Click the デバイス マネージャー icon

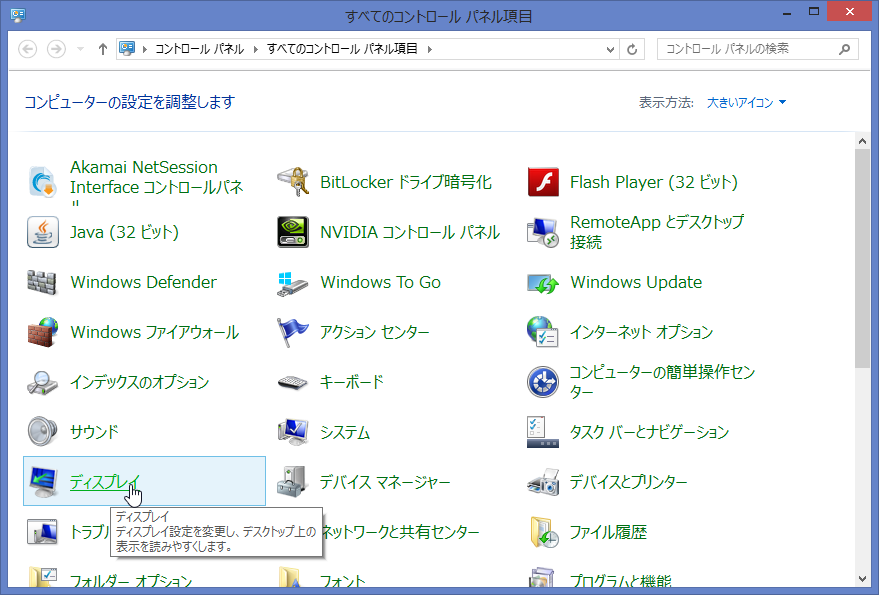click(293, 482)
